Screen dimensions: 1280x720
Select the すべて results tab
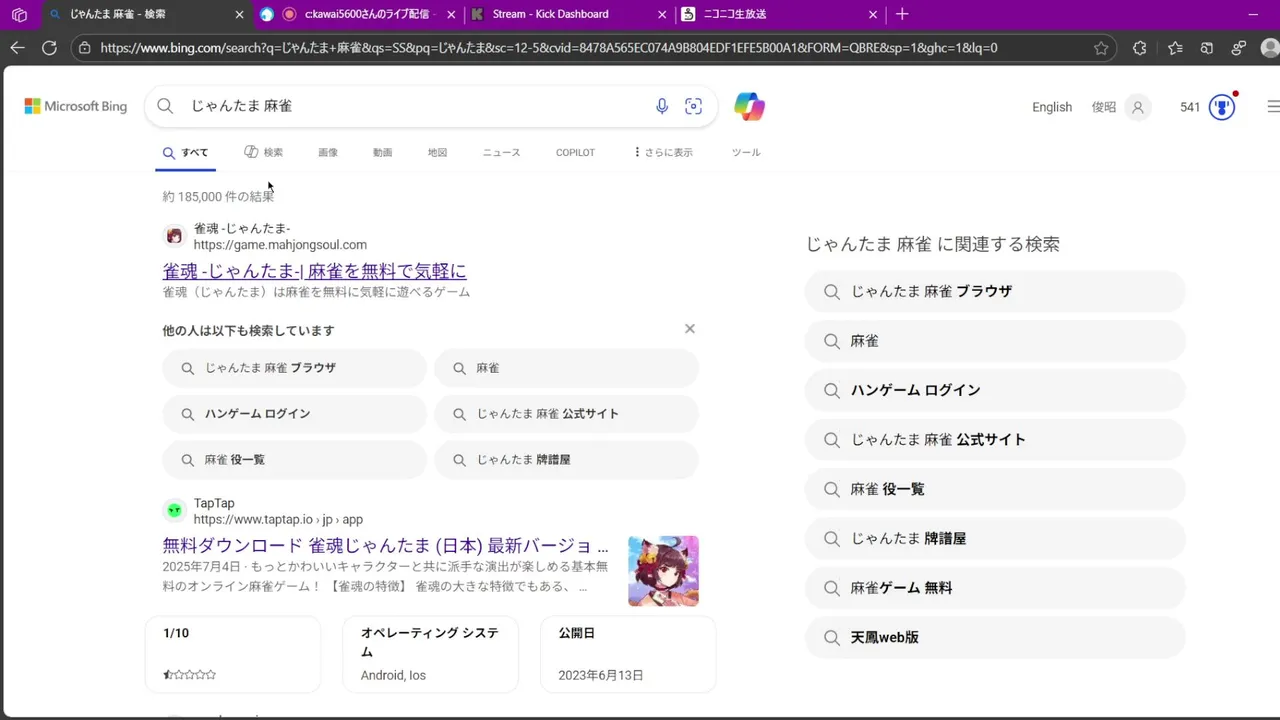pos(186,153)
